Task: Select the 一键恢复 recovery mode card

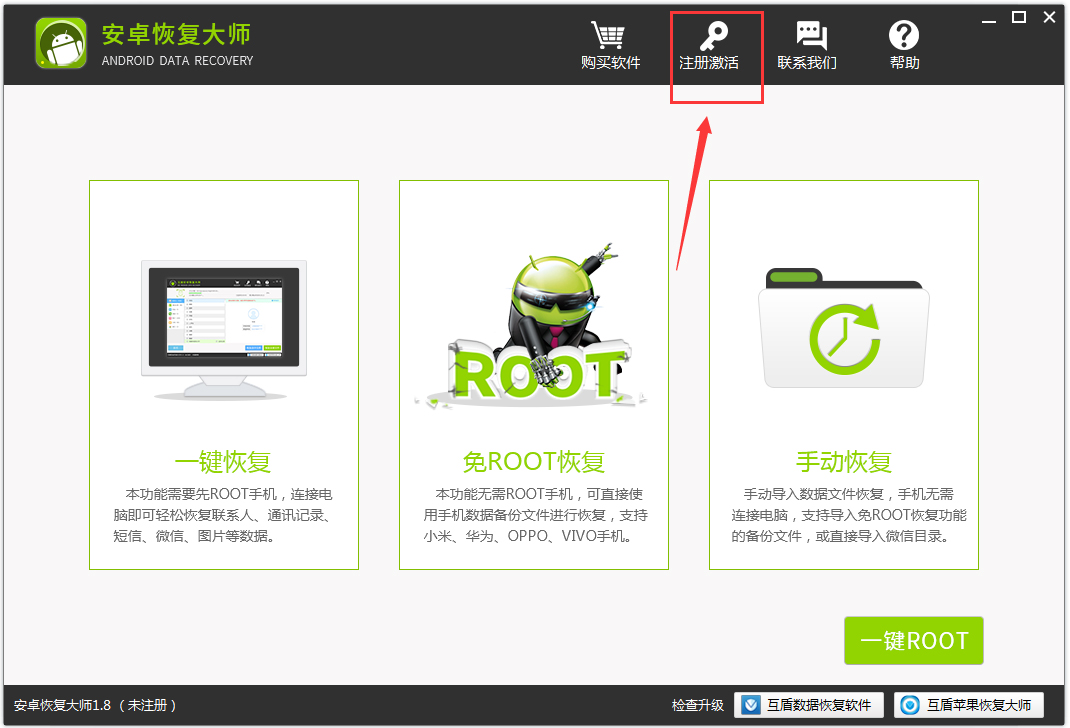Action: click(223, 375)
